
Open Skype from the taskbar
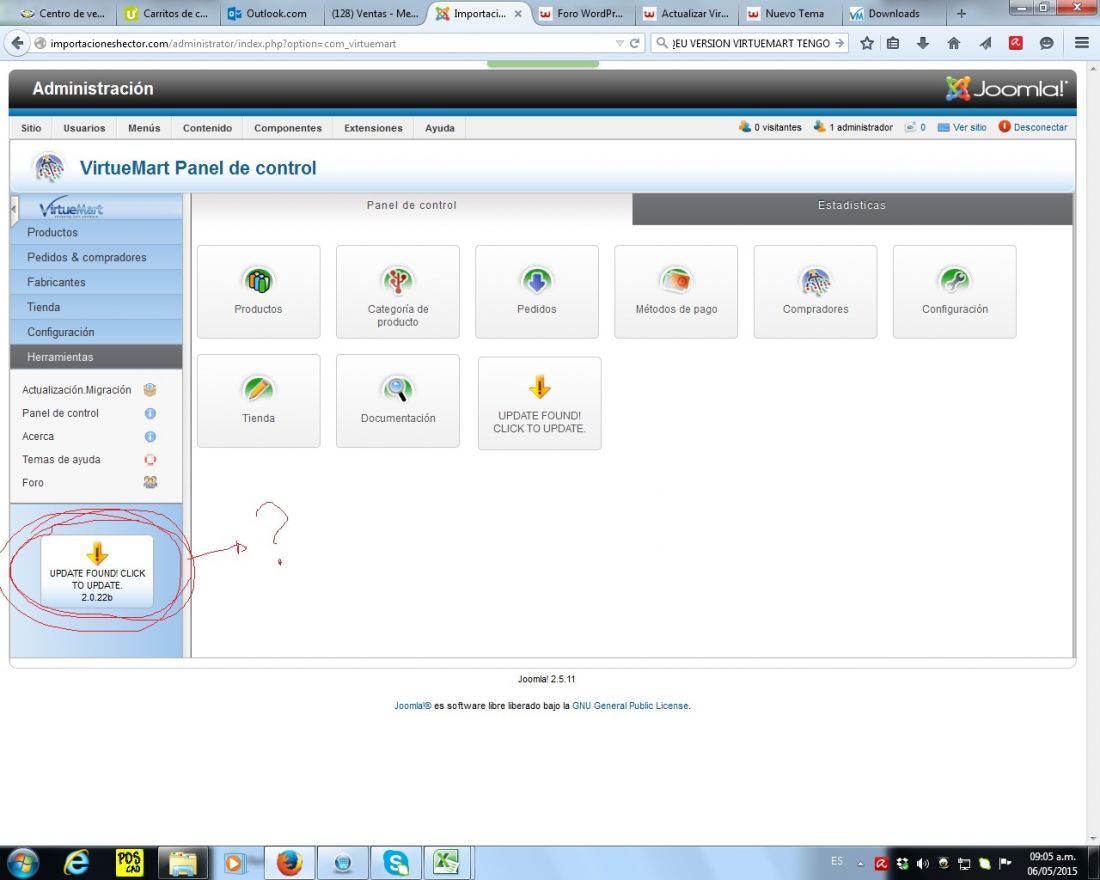click(396, 862)
